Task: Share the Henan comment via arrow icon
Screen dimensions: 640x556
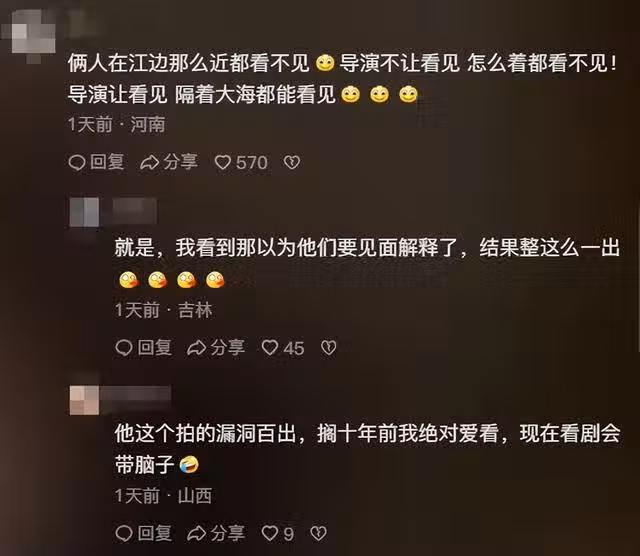Action: tap(149, 162)
